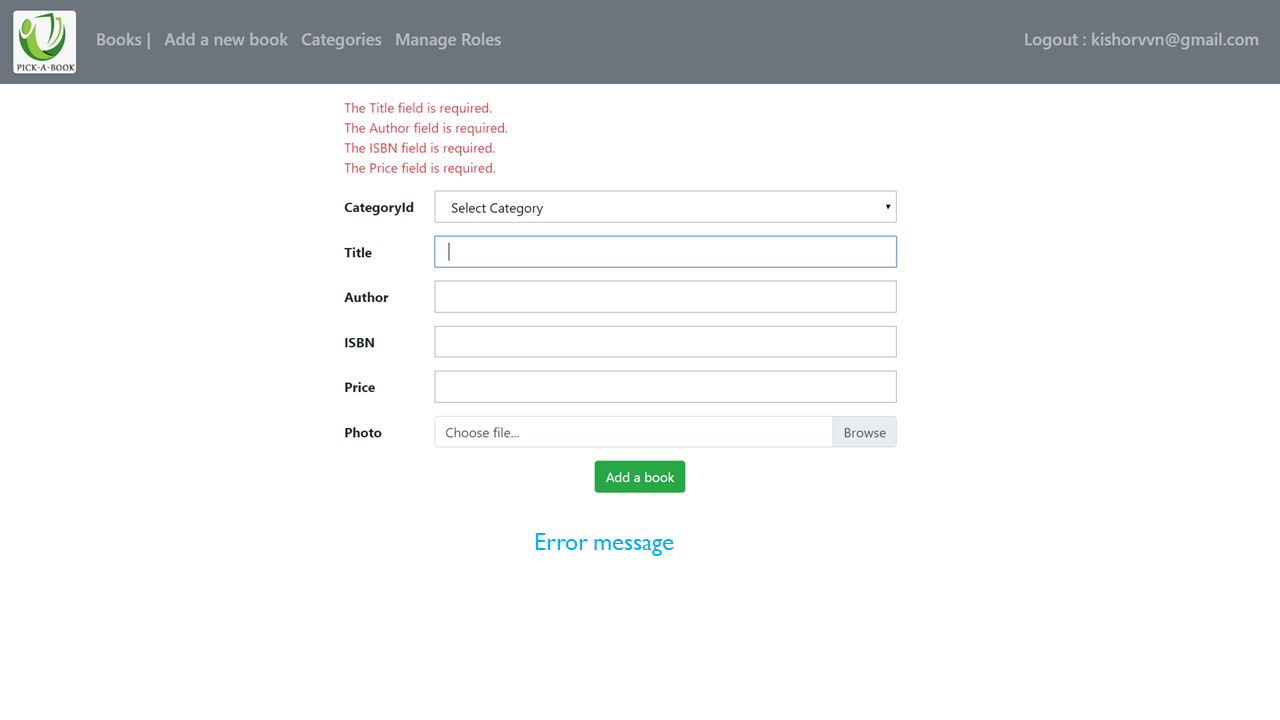The width and height of the screenshot is (1280, 720).
Task: Click the dropdown arrow of CategoryId
Action: pyautogui.click(x=887, y=207)
